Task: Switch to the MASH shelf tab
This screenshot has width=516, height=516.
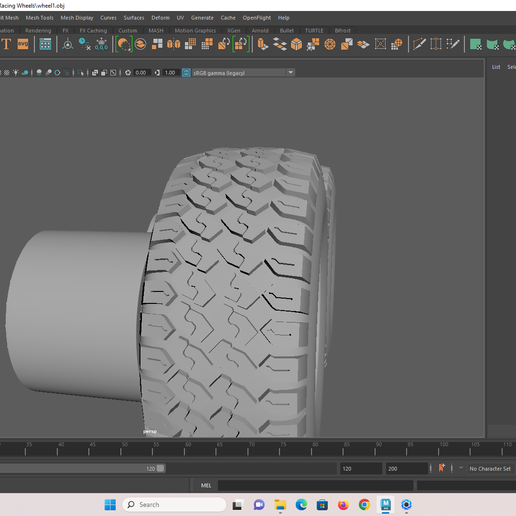Action: click(x=156, y=30)
